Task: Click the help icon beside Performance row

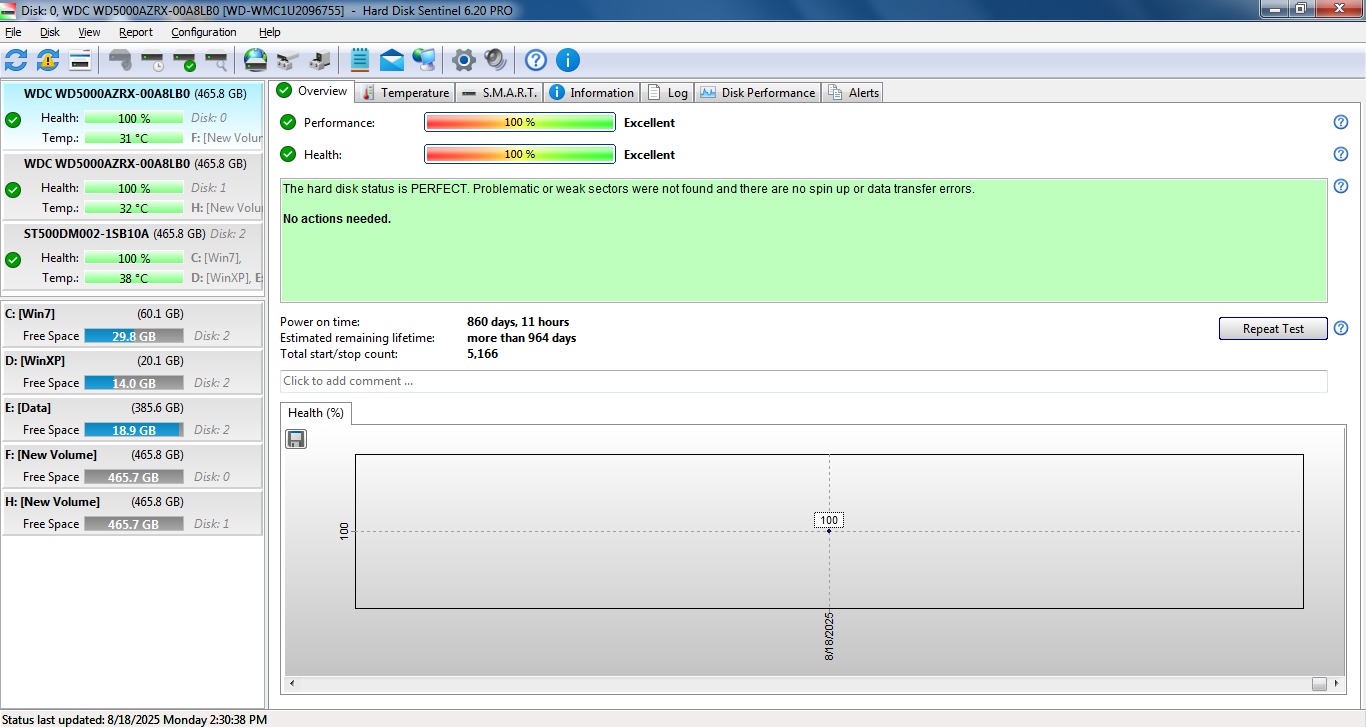Action: click(1341, 122)
